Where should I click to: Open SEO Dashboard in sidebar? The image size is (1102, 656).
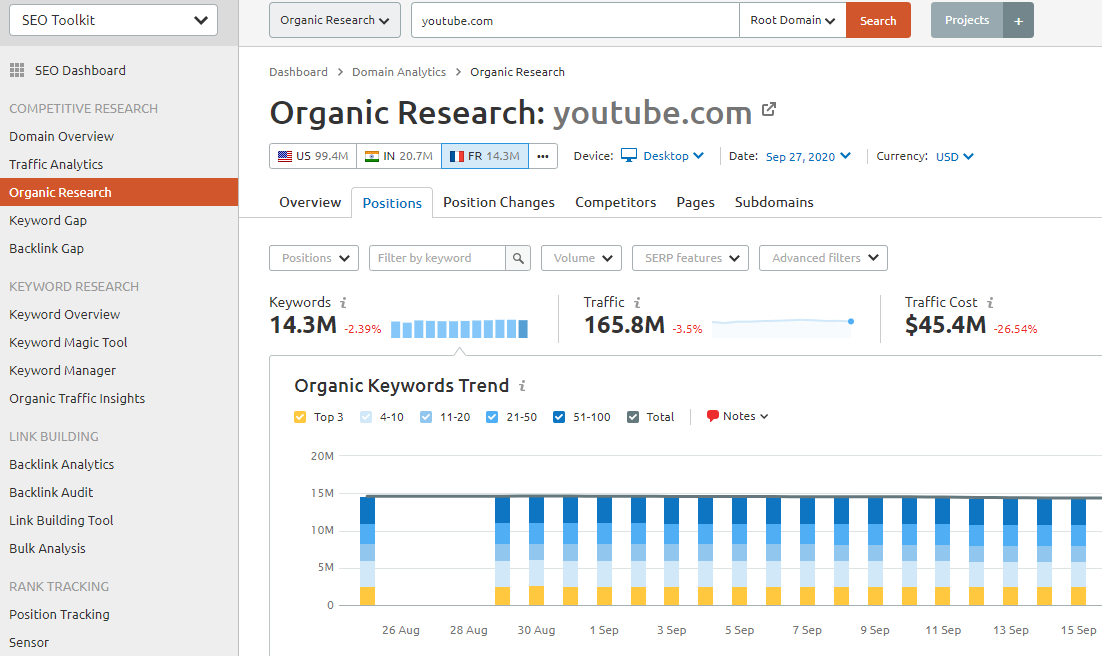[80, 70]
